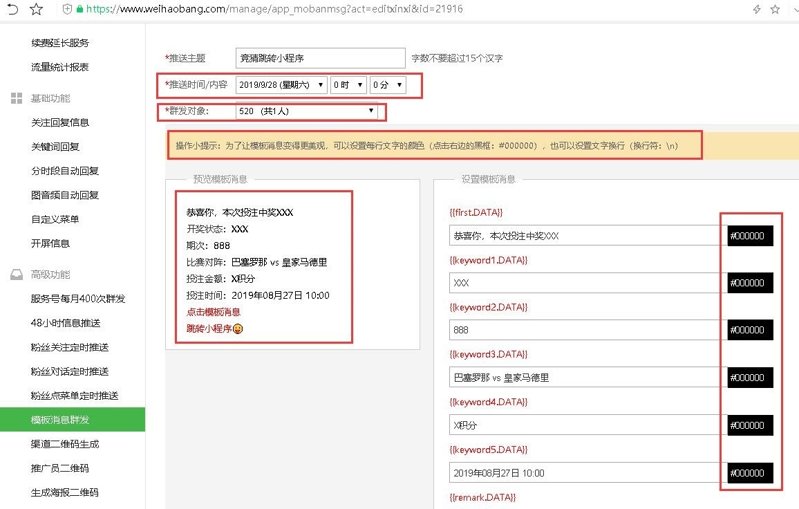Click the {{first.DATA}} label

[x=476, y=212]
